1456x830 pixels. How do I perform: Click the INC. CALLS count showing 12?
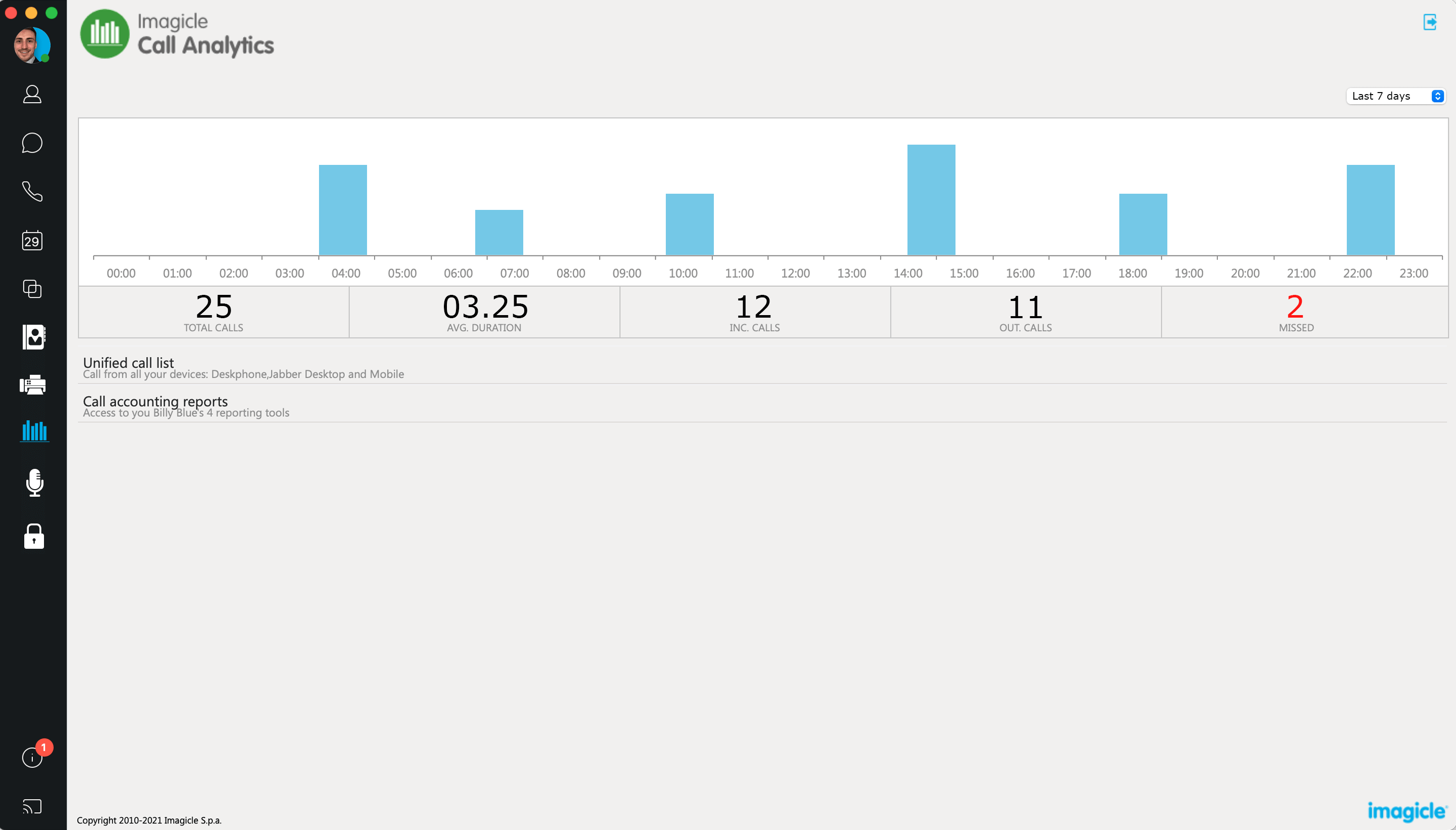point(754,306)
